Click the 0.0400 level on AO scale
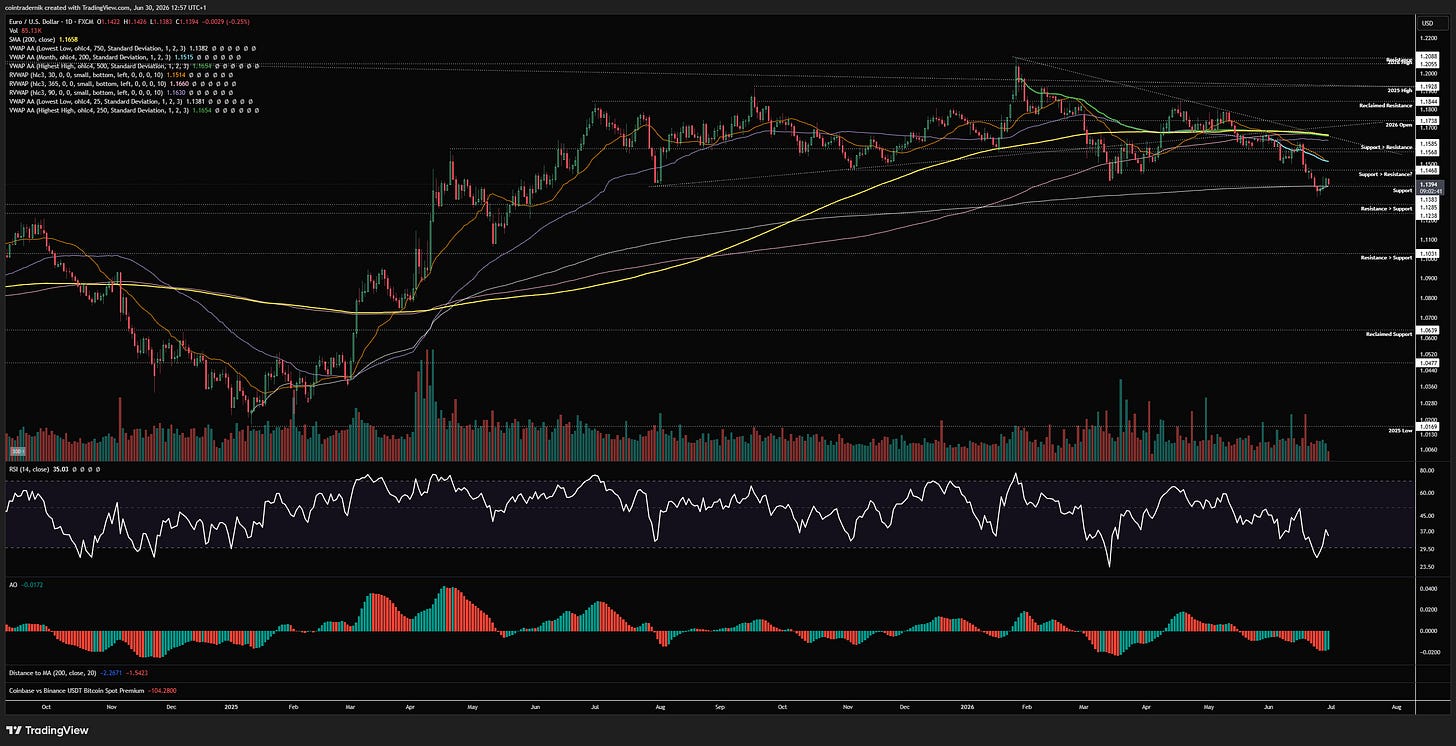Screen dimensions: 1456x746 coord(1426,590)
